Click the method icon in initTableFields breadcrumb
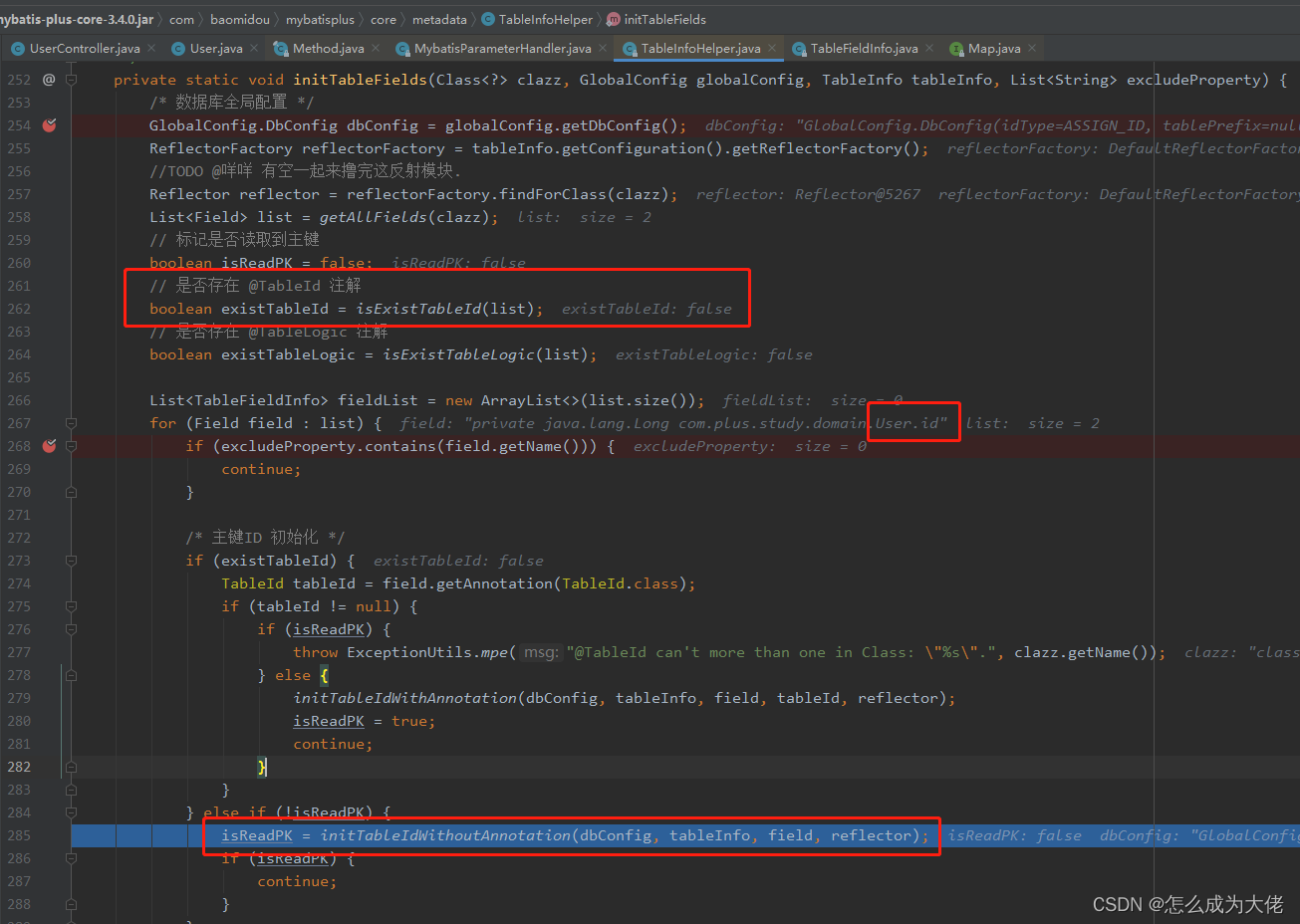The image size is (1300, 924). click(614, 19)
